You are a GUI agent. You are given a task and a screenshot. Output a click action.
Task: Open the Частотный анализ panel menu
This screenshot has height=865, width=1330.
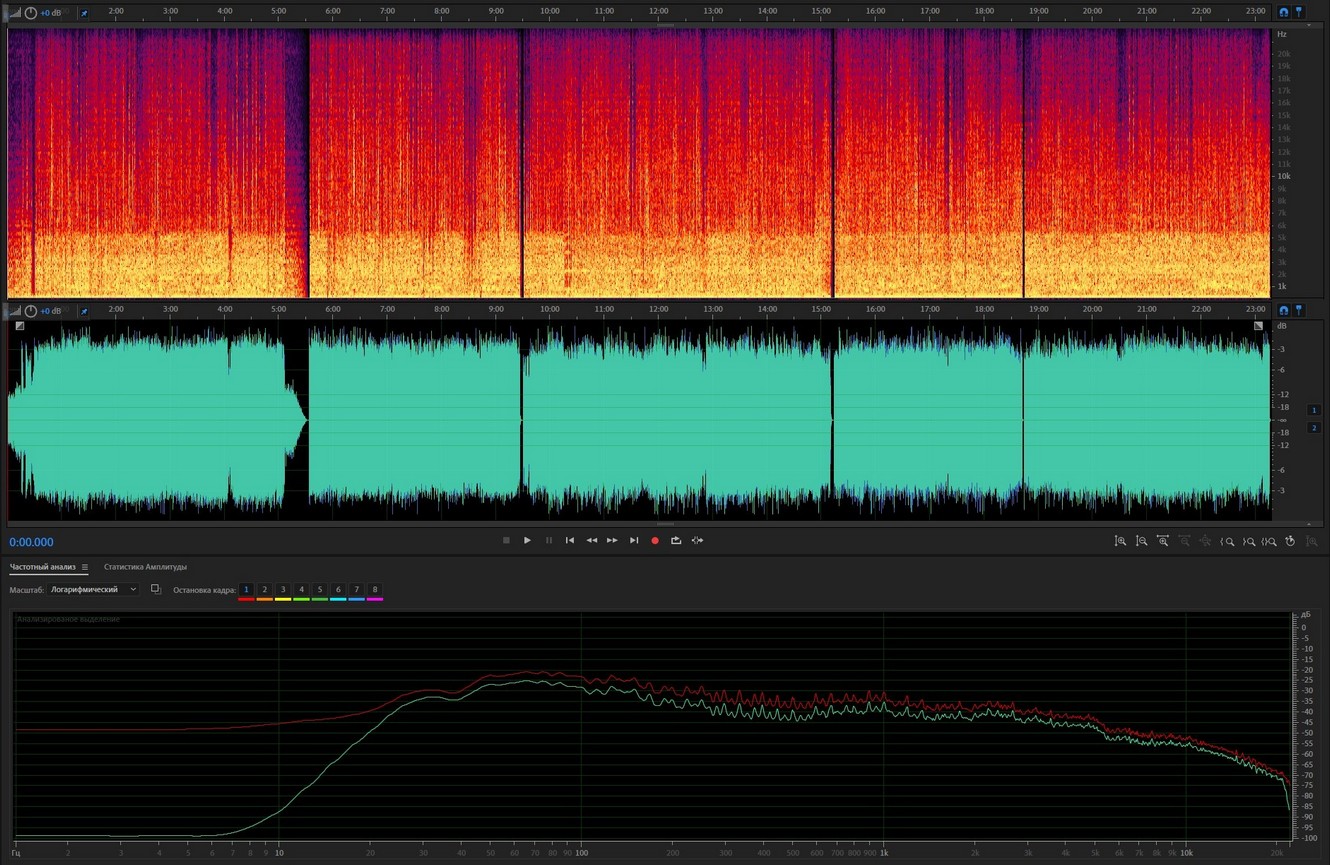85,567
